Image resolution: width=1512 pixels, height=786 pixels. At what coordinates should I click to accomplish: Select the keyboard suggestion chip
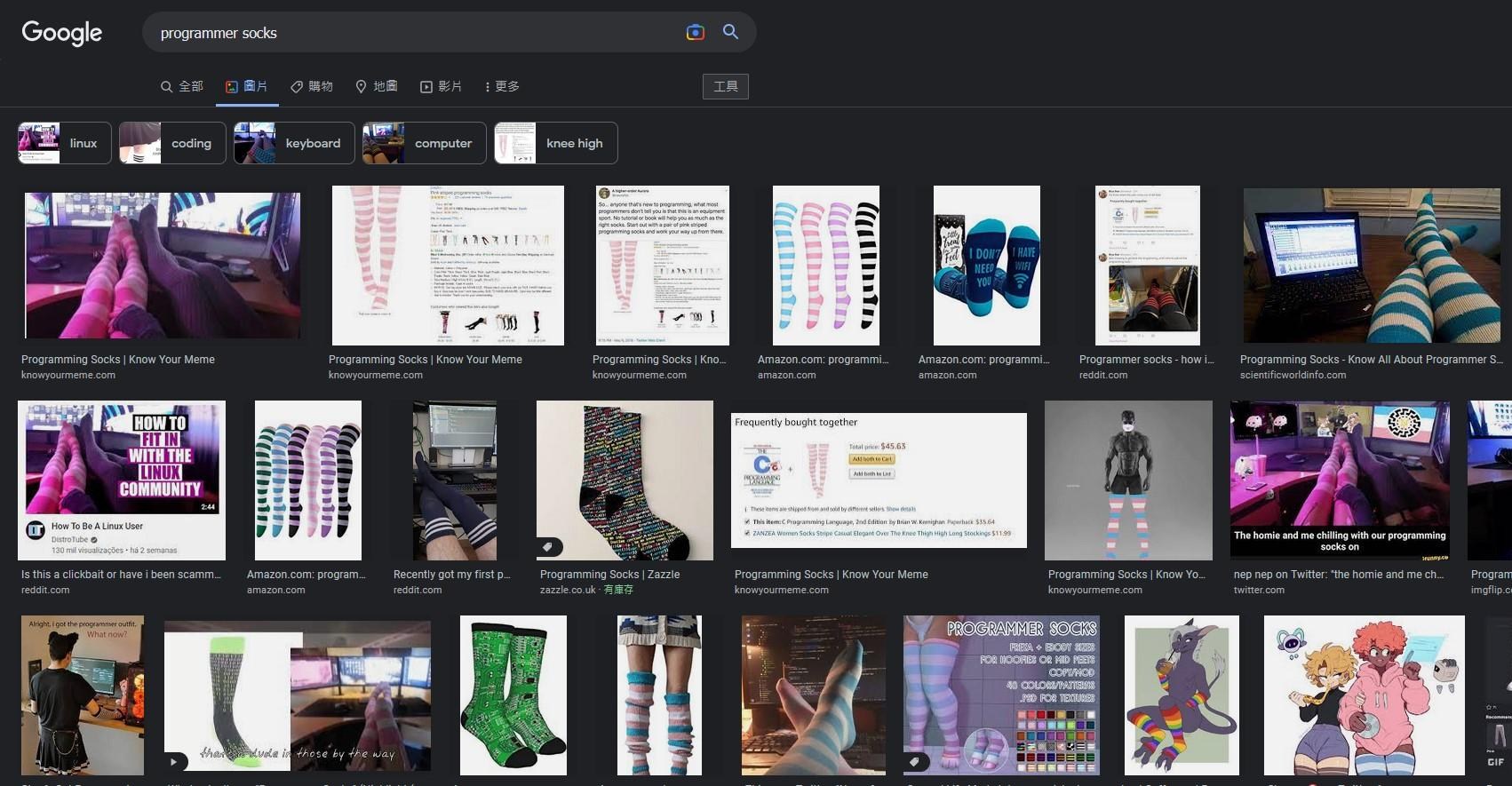click(294, 143)
